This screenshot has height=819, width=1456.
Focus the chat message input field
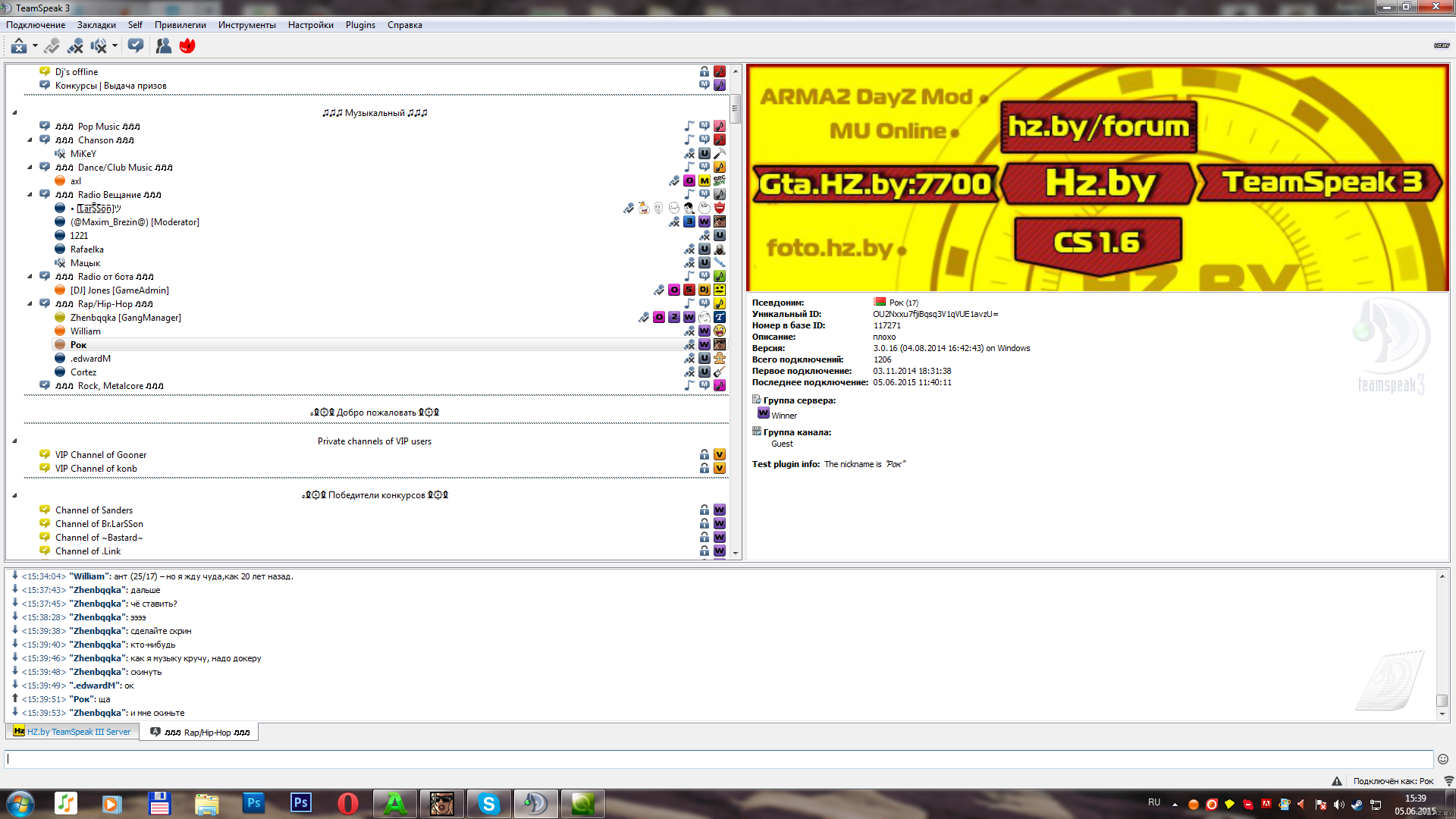tap(719, 759)
